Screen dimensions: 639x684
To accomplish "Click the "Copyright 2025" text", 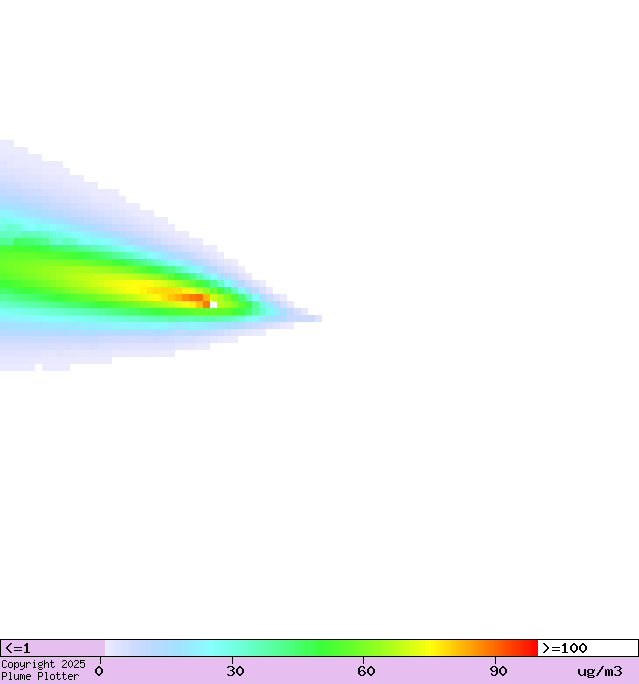I will point(43,664).
